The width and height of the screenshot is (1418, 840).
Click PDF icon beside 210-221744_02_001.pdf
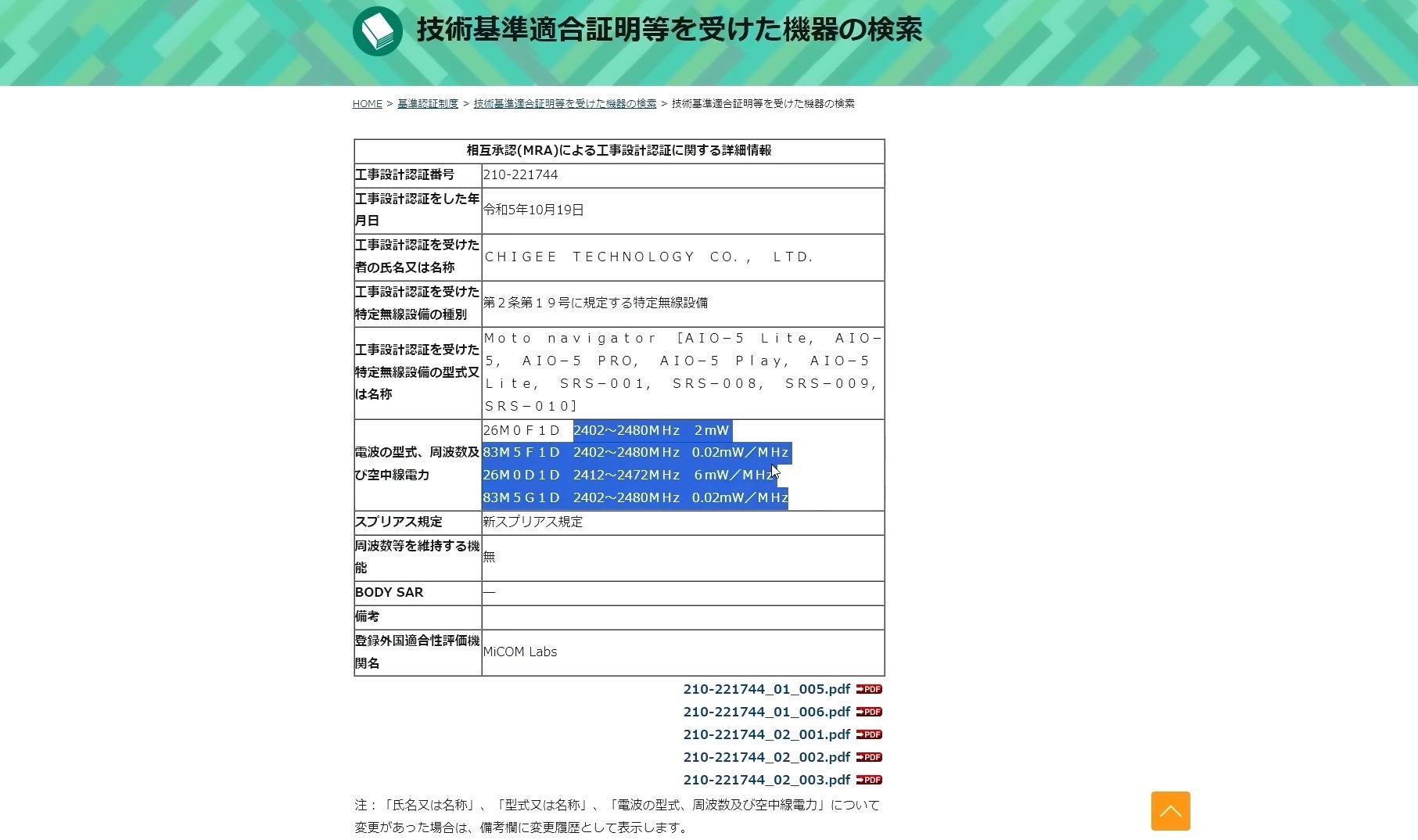click(x=869, y=734)
